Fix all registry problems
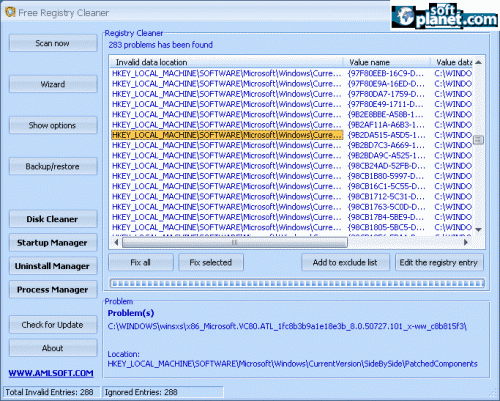Screen dimensions: 500x401 click(x=141, y=263)
